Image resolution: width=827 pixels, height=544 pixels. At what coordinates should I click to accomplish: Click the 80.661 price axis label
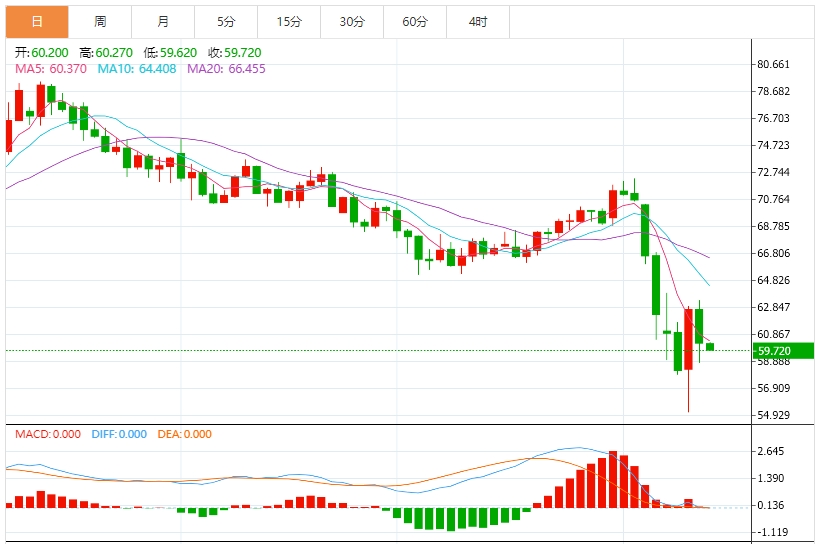pos(773,64)
